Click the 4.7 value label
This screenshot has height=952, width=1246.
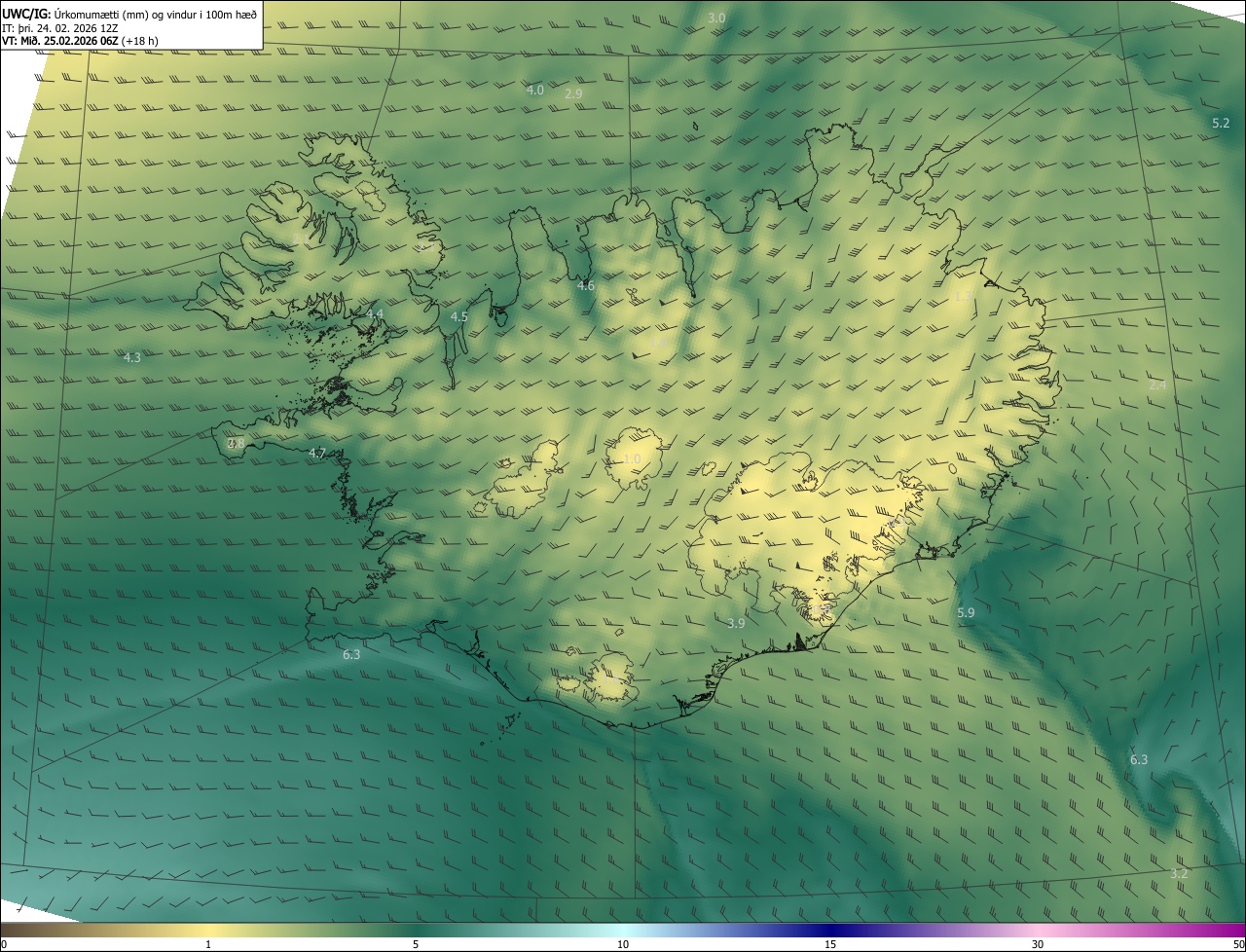click(x=317, y=454)
